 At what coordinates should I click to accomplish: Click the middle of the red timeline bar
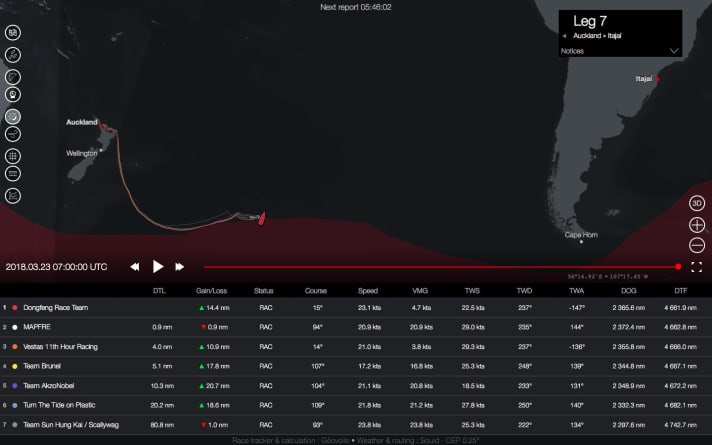point(441,267)
